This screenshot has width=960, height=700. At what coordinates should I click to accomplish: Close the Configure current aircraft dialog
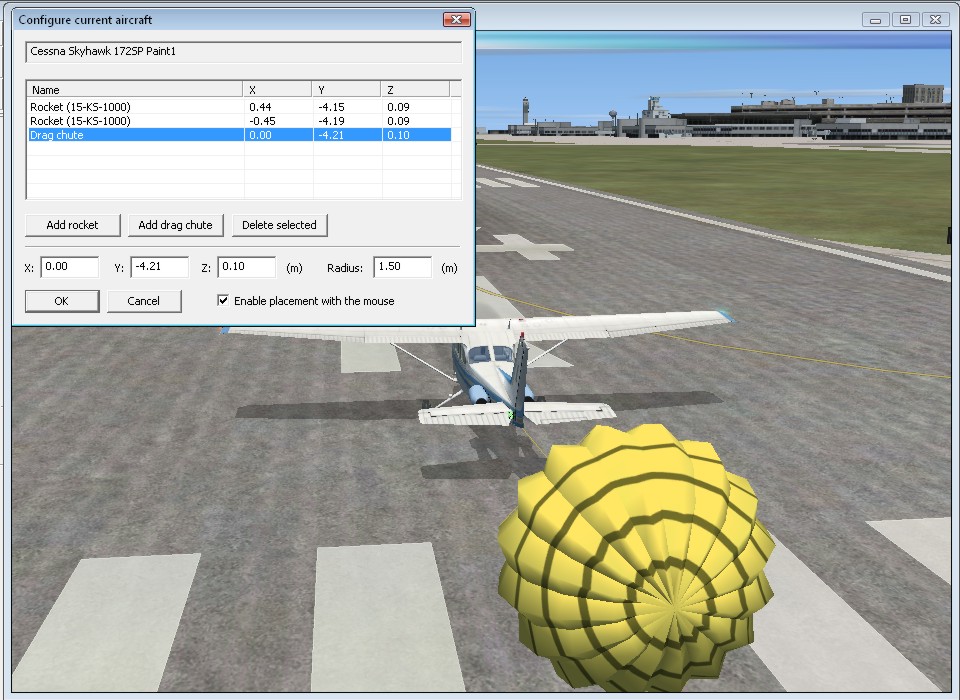pyautogui.click(x=457, y=20)
